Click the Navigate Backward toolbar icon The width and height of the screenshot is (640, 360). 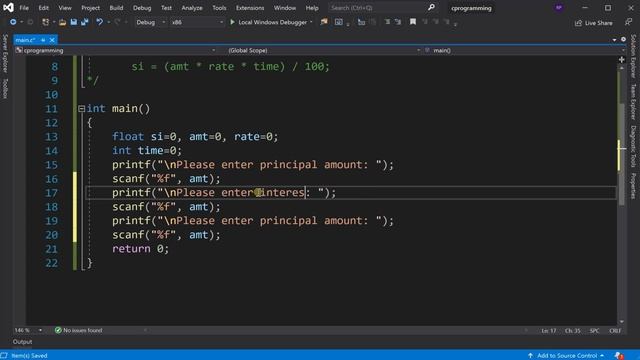[x=13, y=22]
